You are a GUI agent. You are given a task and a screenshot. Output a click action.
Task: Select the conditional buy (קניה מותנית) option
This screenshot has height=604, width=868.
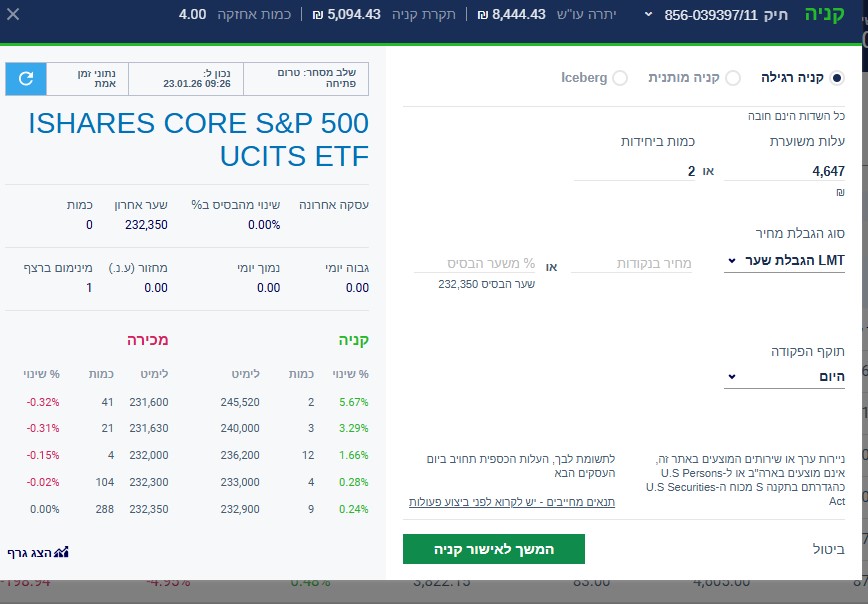pos(733,78)
